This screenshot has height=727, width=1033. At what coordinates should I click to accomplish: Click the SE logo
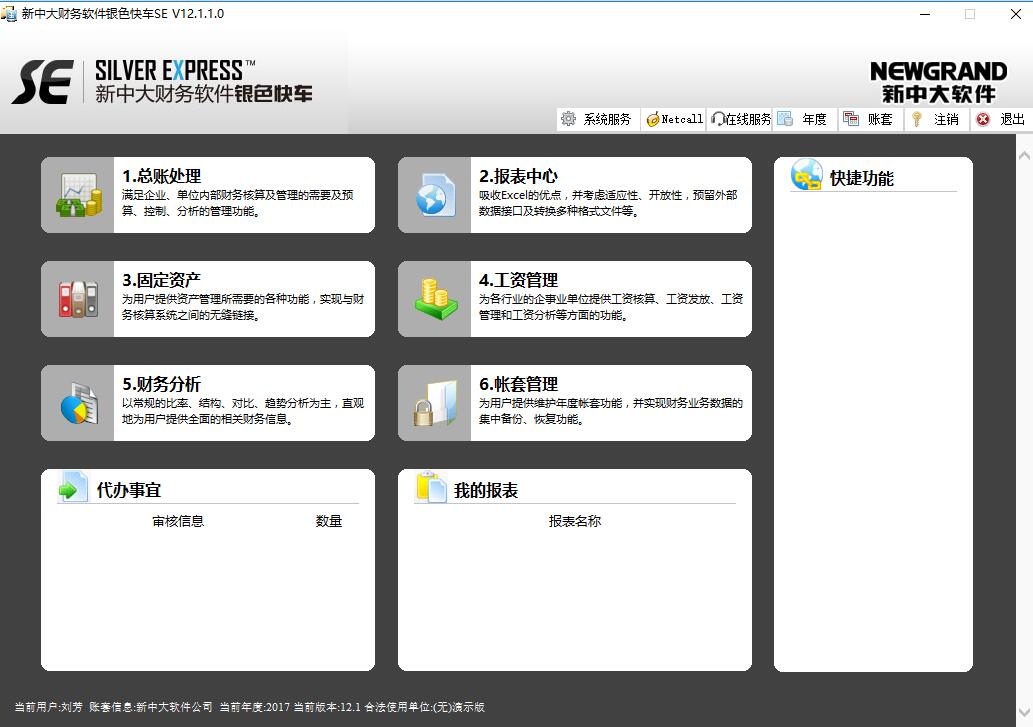coord(42,82)
